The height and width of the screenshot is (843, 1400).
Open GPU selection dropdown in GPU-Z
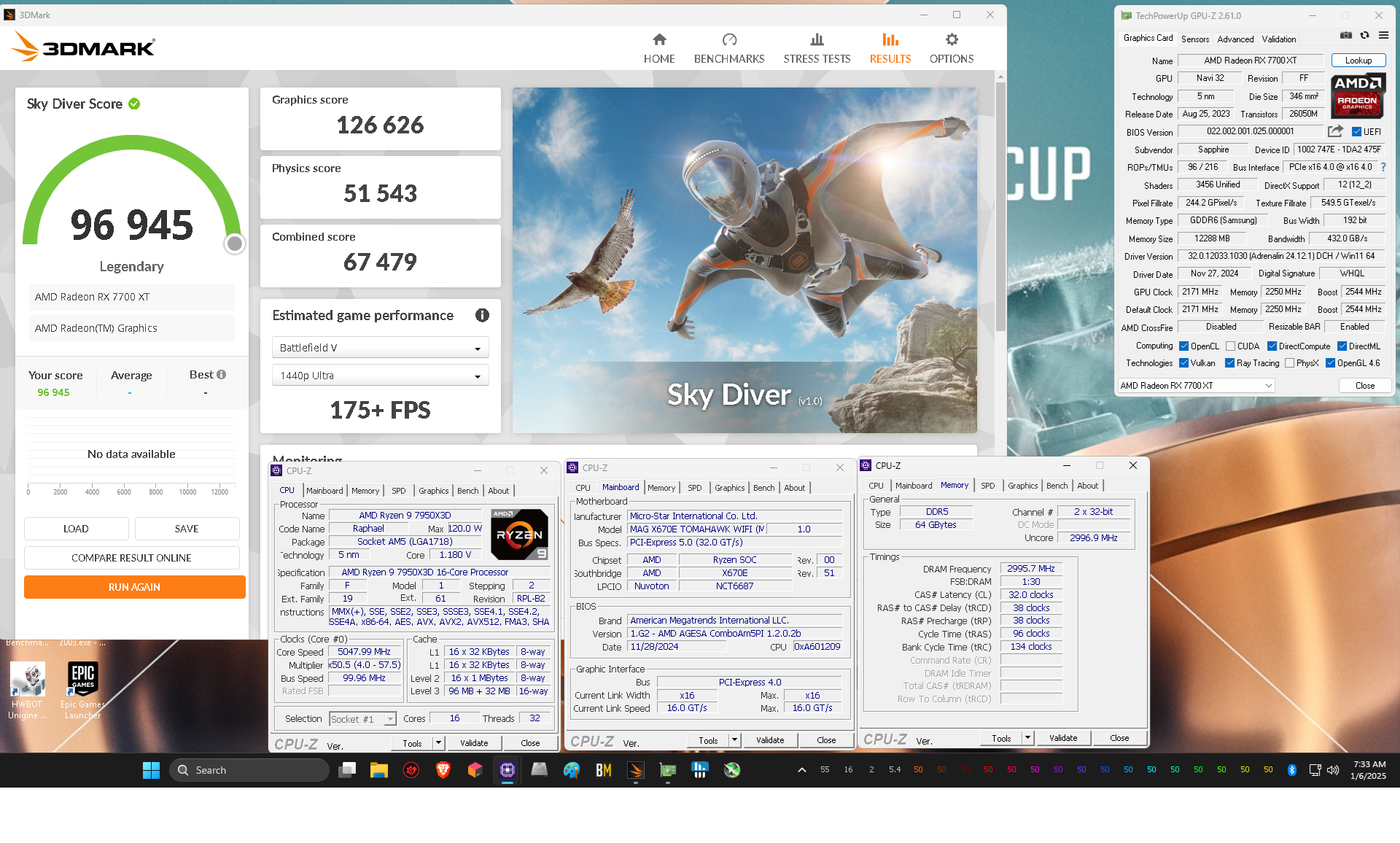click(x=1196, y=386)
